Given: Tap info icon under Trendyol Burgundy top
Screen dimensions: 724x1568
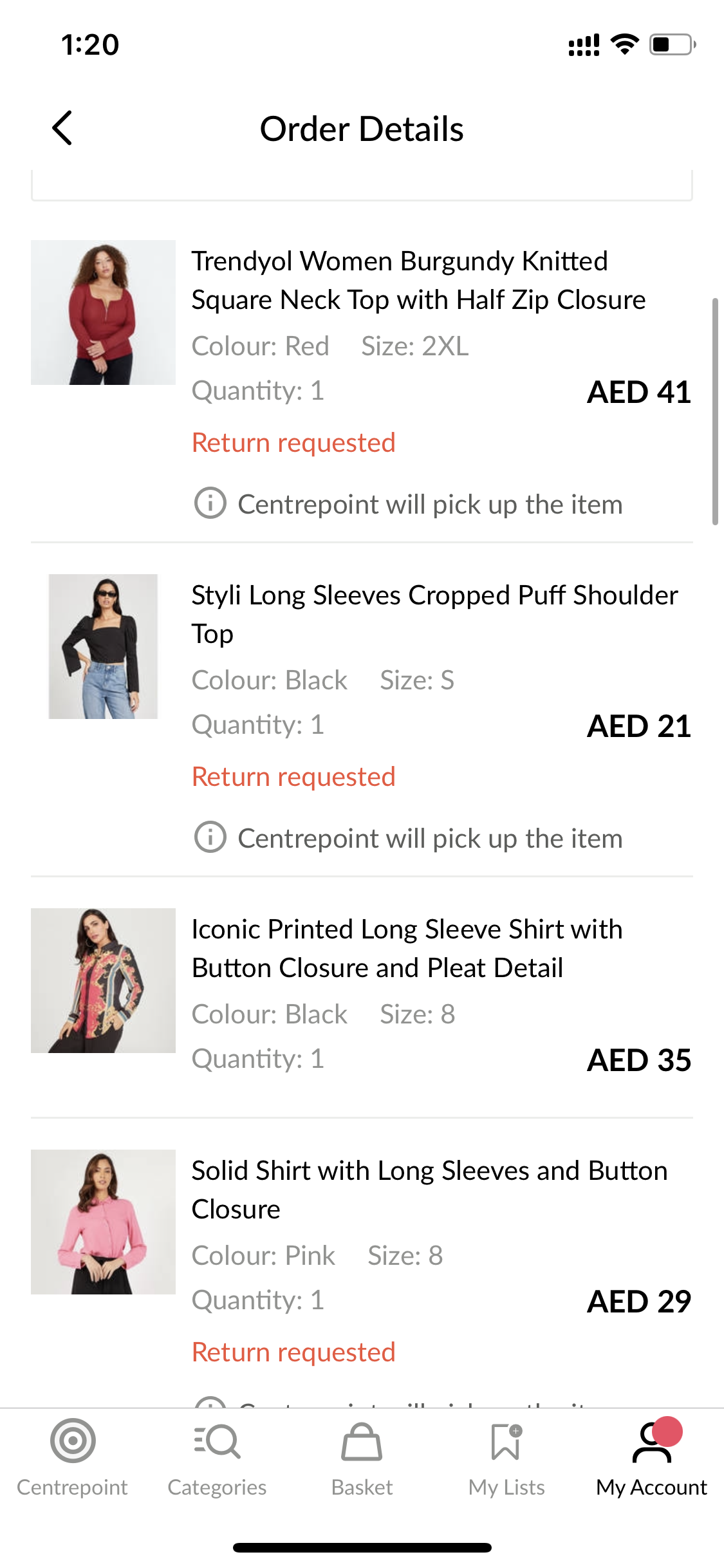Looking at the screenshot, I should click(210, 503).
